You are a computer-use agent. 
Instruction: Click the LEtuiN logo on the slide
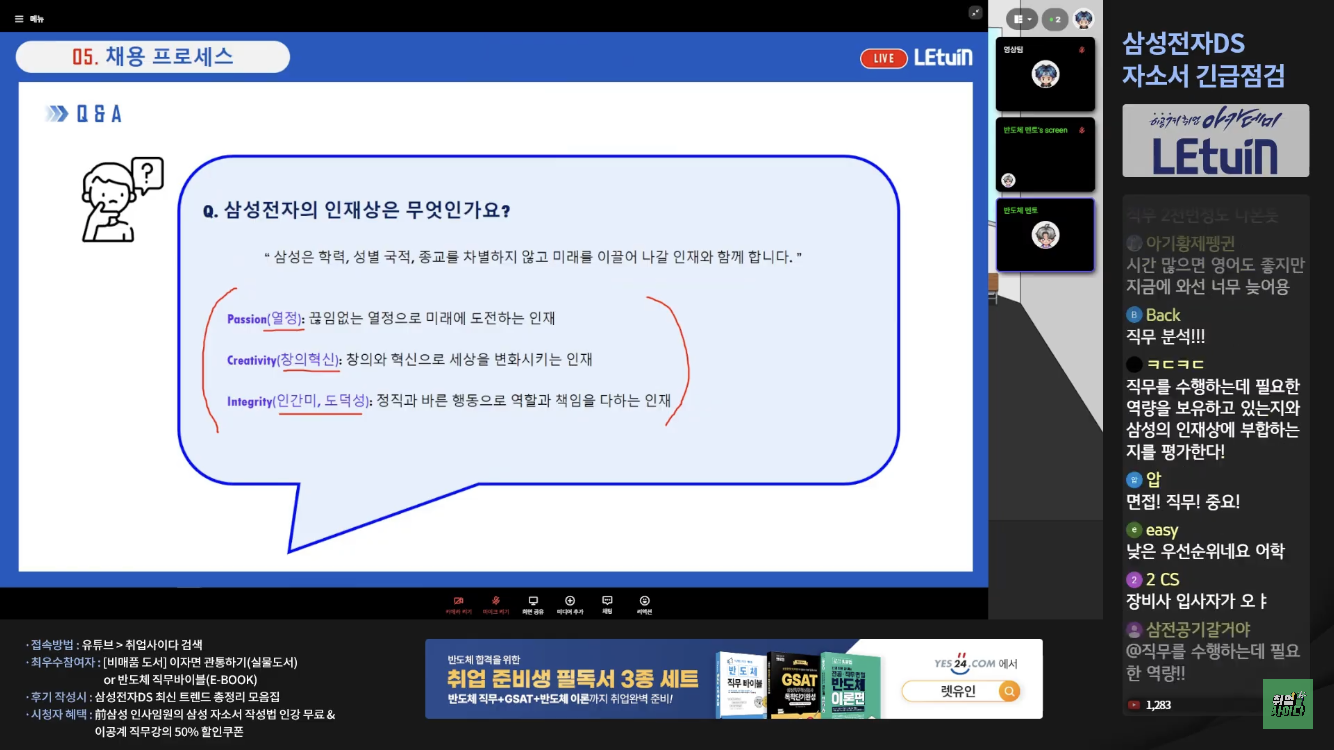tap(943, 57)
